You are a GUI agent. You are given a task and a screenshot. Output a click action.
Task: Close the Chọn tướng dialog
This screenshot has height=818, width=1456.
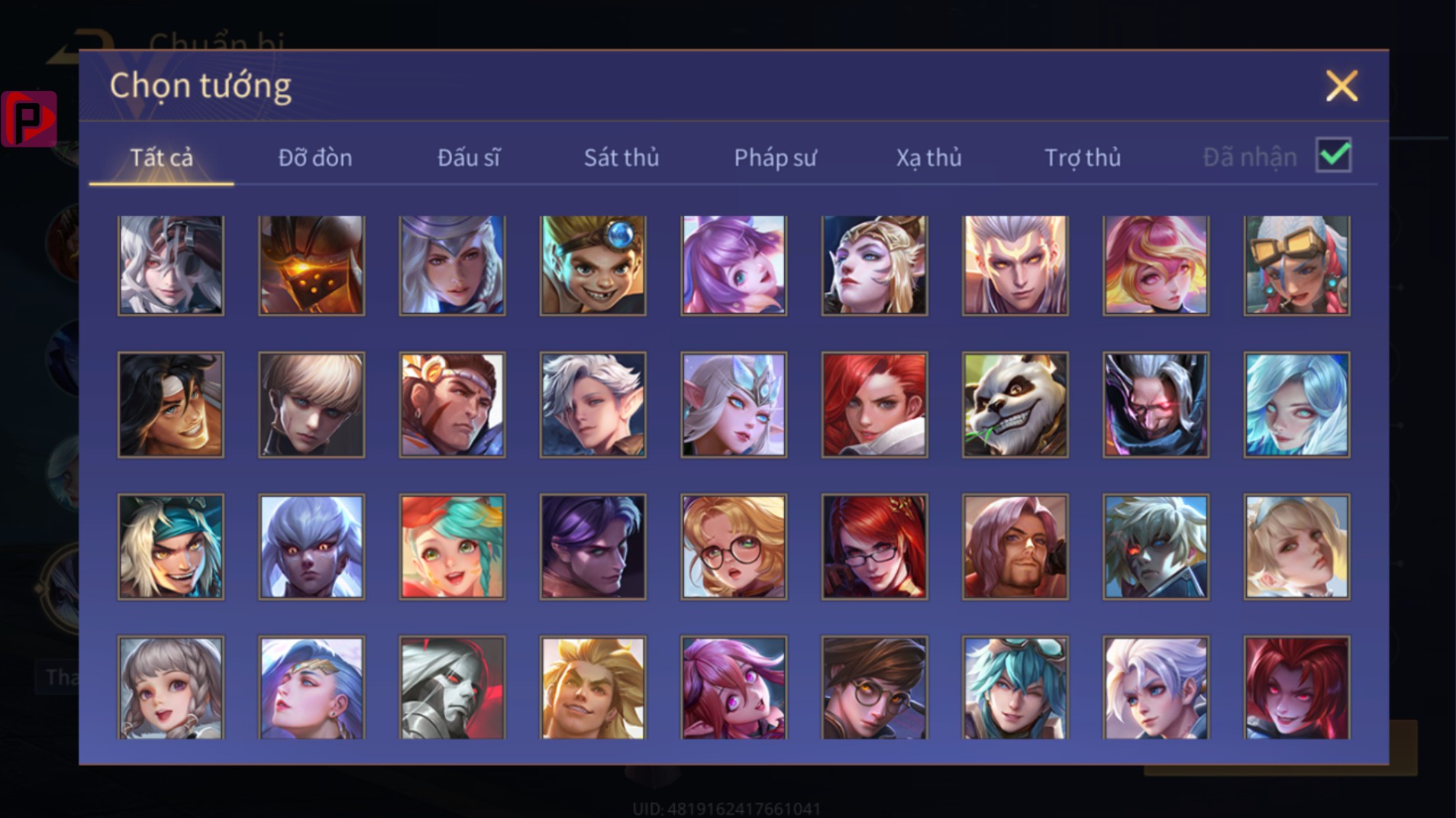pyautogui.click(x=1341, y=86)
